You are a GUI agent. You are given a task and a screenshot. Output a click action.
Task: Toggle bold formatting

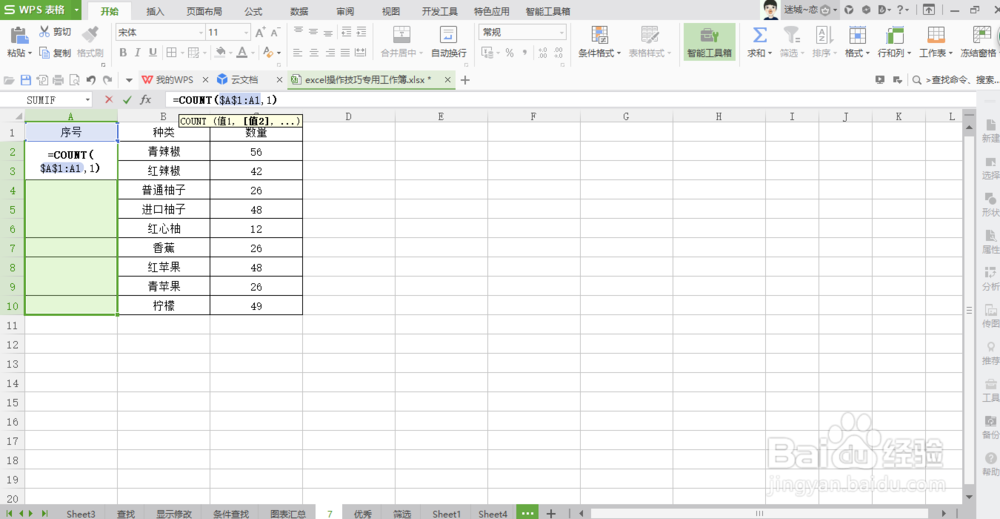pos(123,52)
